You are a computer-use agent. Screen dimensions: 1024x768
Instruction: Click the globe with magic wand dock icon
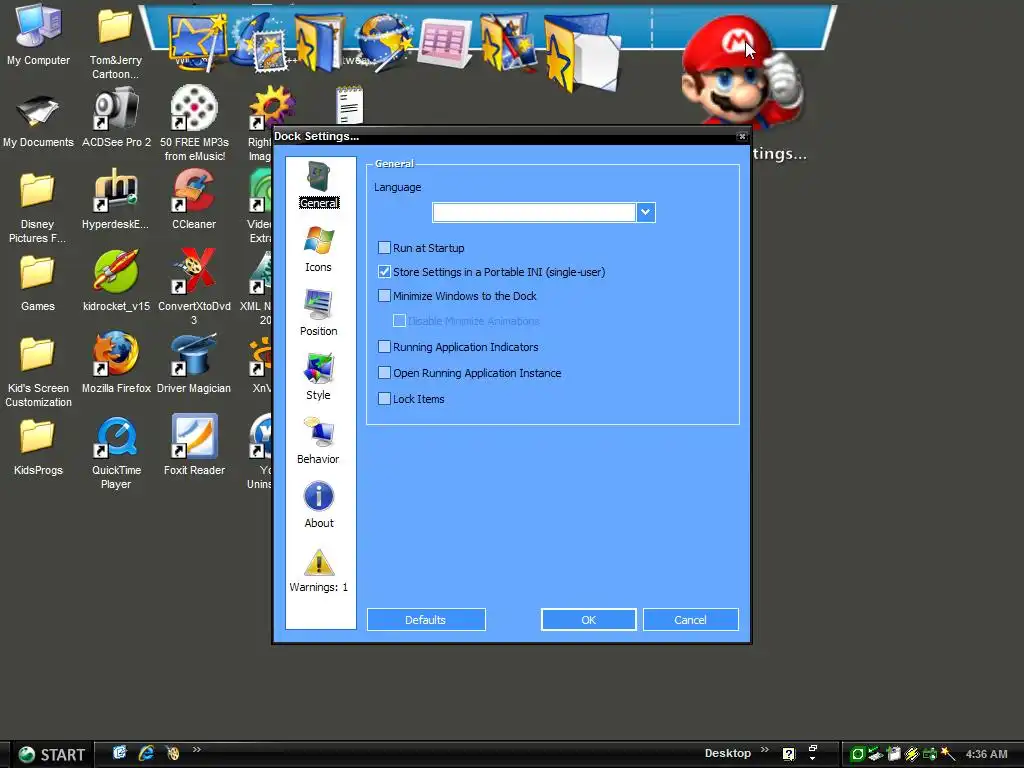pos(384,40)
